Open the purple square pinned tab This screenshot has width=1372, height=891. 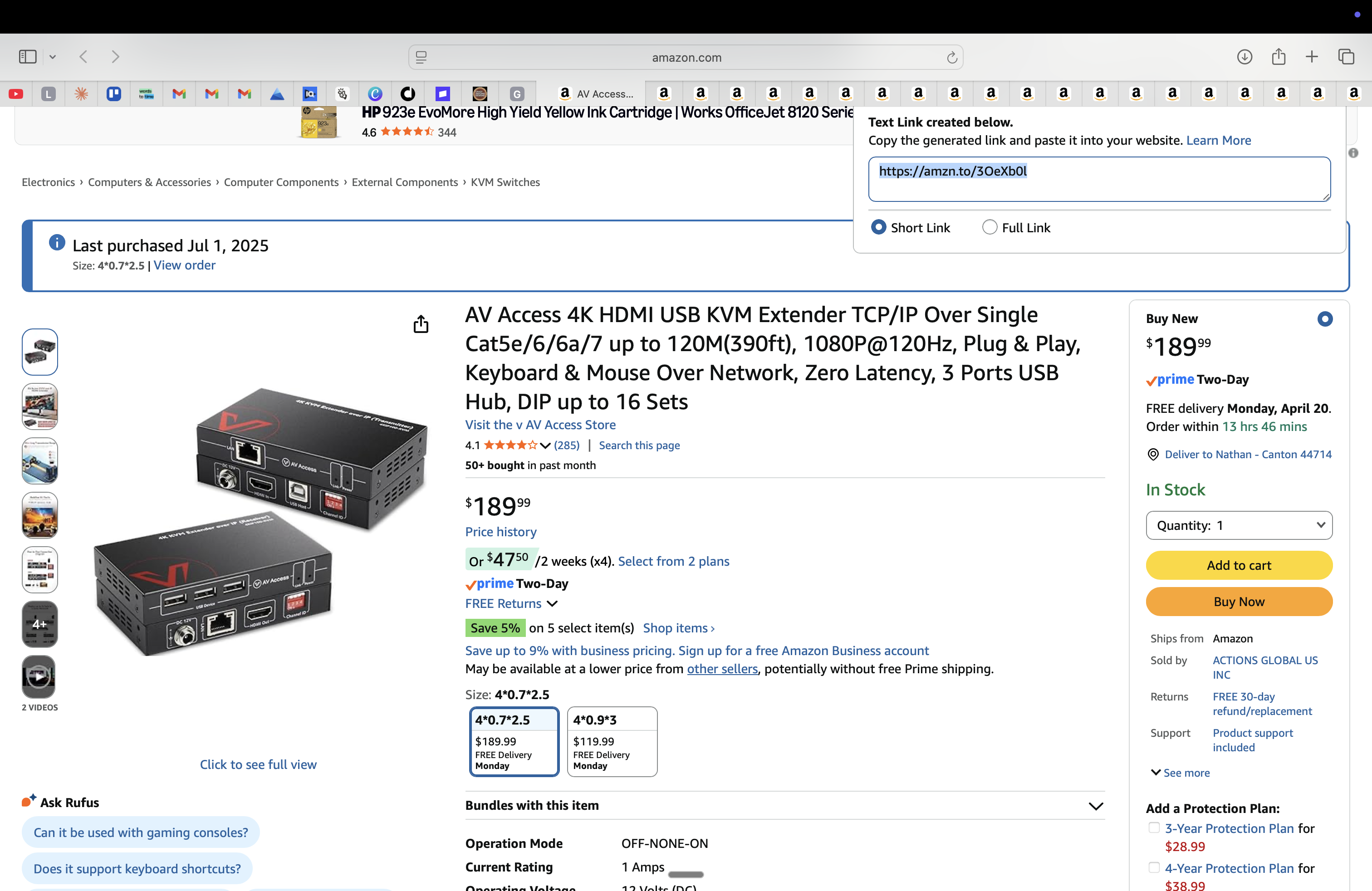pos(442,93)
